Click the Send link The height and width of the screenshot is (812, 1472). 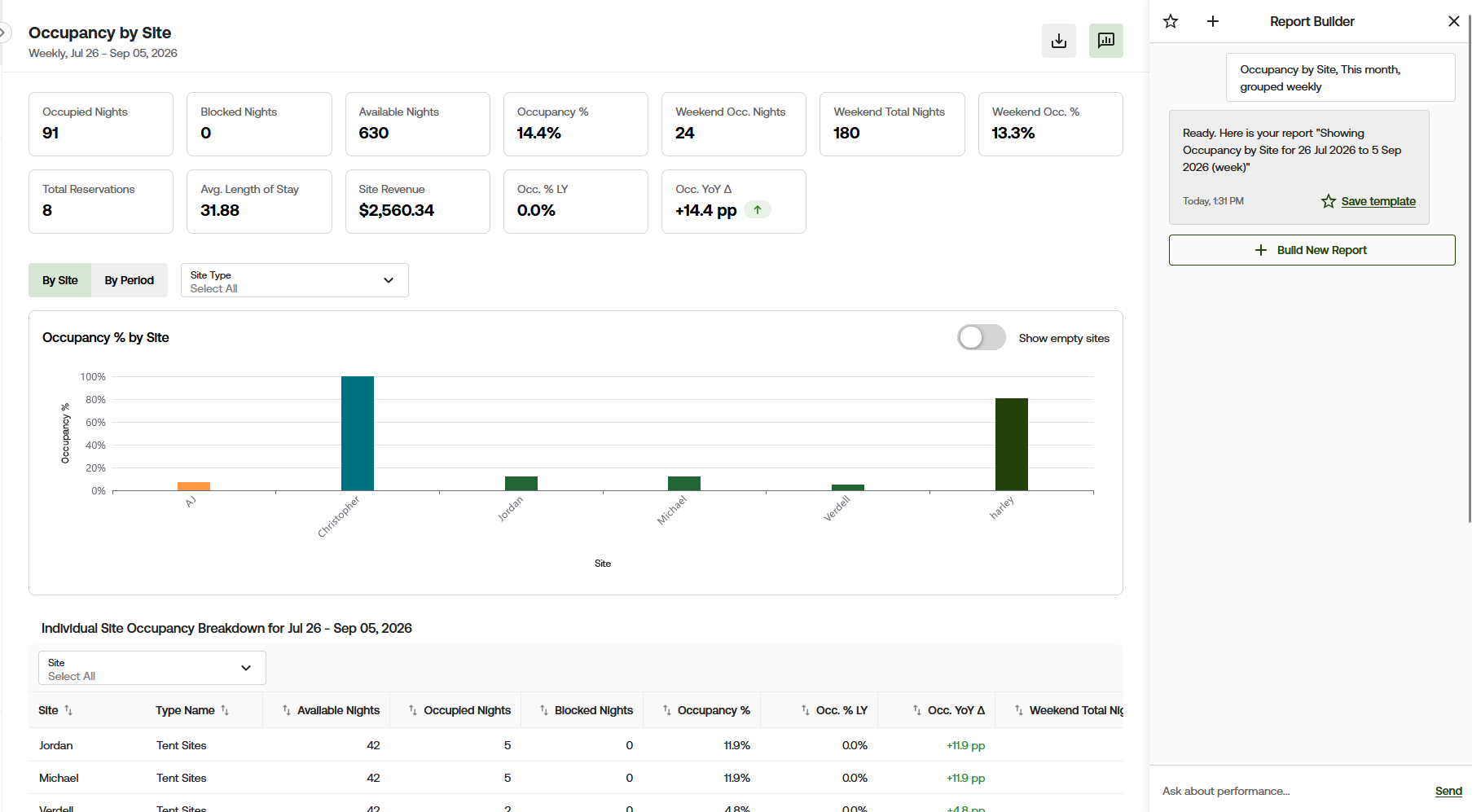point(1448,791)
